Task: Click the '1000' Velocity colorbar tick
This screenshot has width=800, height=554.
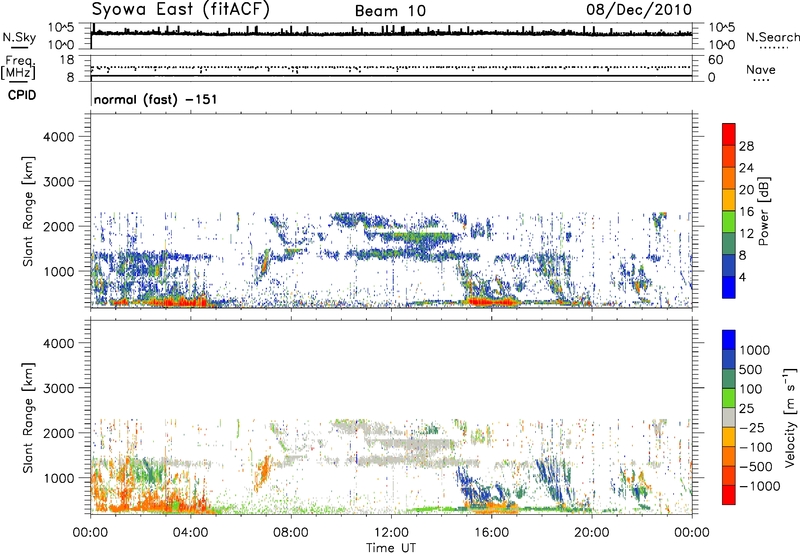Action: [755, 350]
